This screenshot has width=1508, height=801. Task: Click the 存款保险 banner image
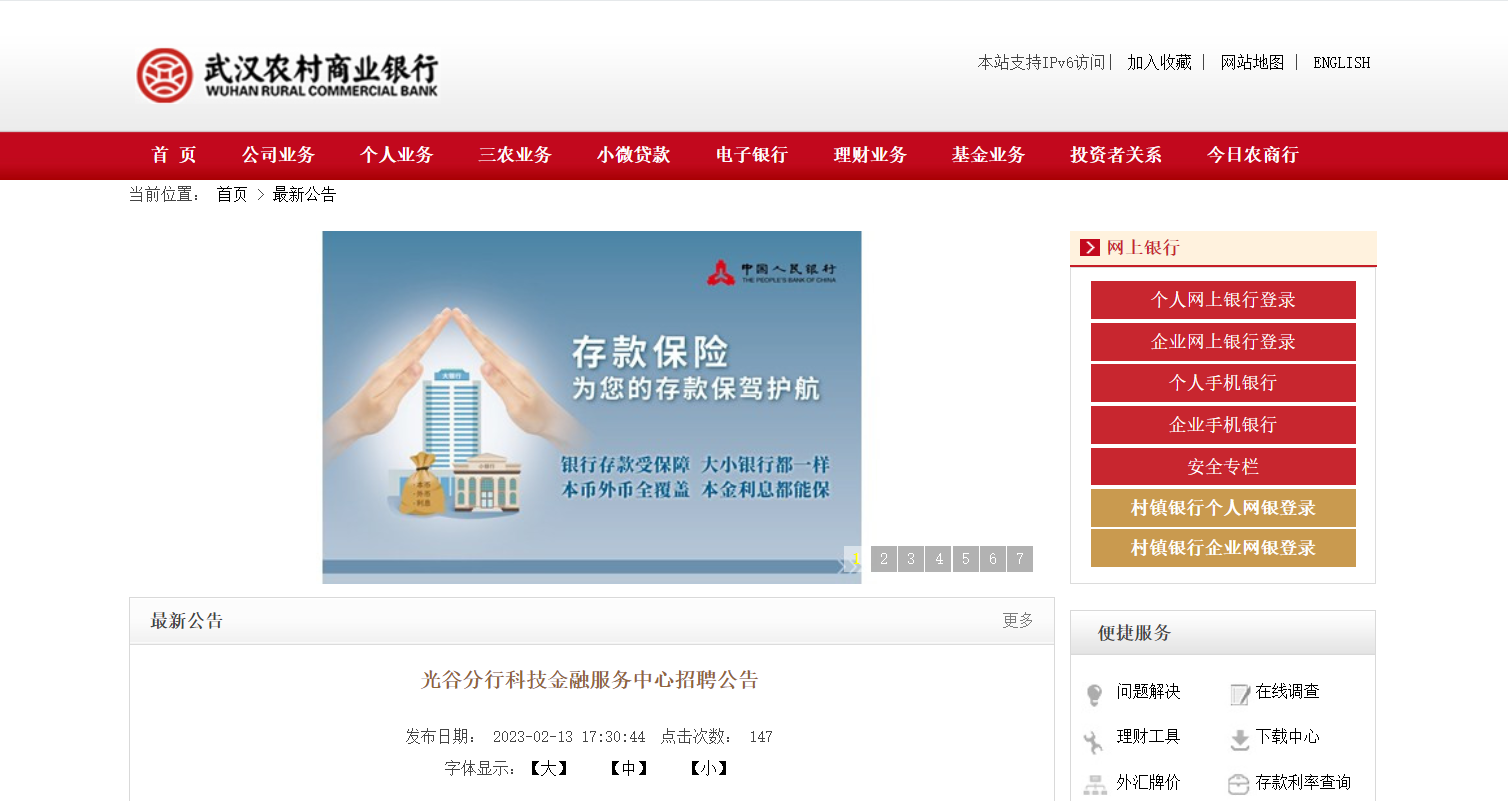coord(592,407)
